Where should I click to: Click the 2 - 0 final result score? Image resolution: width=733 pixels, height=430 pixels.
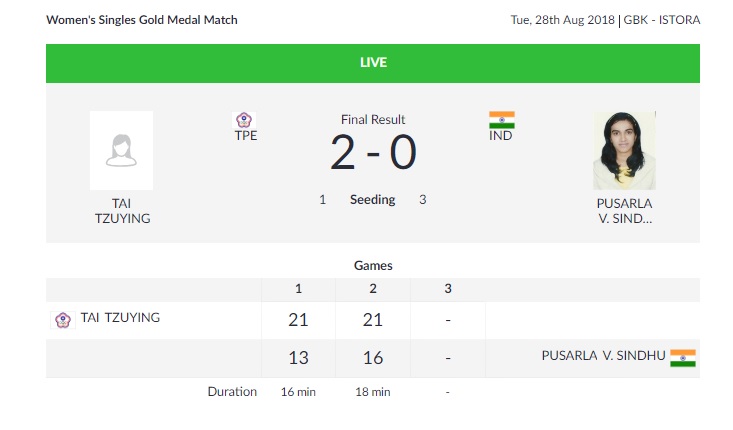(373, 152)
